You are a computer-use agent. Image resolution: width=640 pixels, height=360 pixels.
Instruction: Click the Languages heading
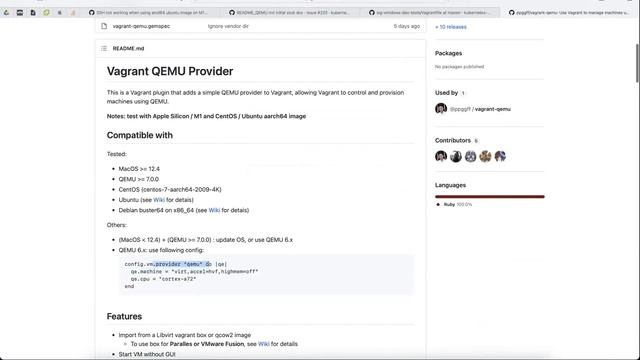[x=450, y=185]
